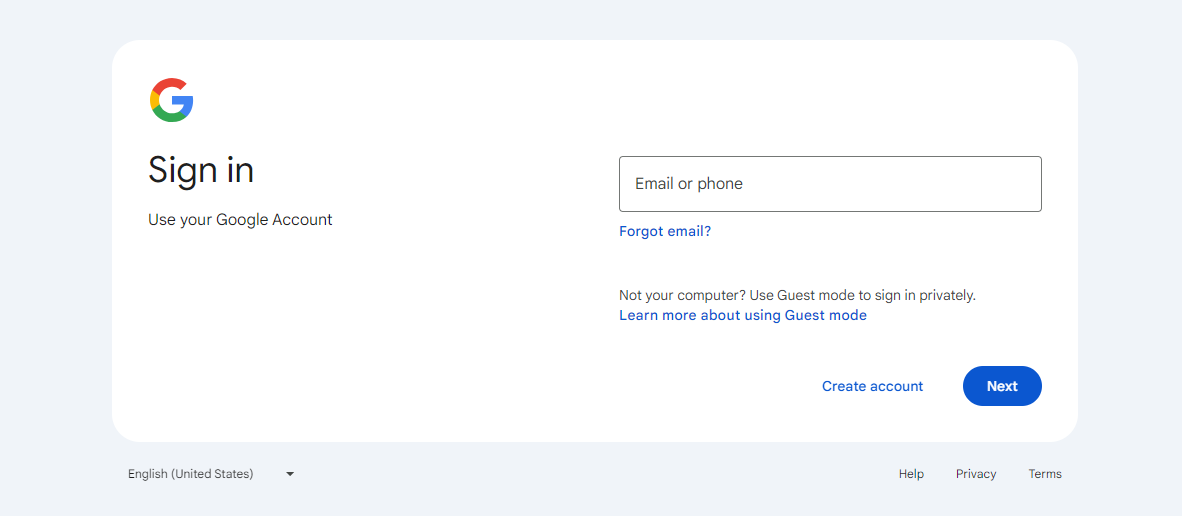Click the Google logo
Screen dimensions: 1182x516
click(x=171, y=100)
